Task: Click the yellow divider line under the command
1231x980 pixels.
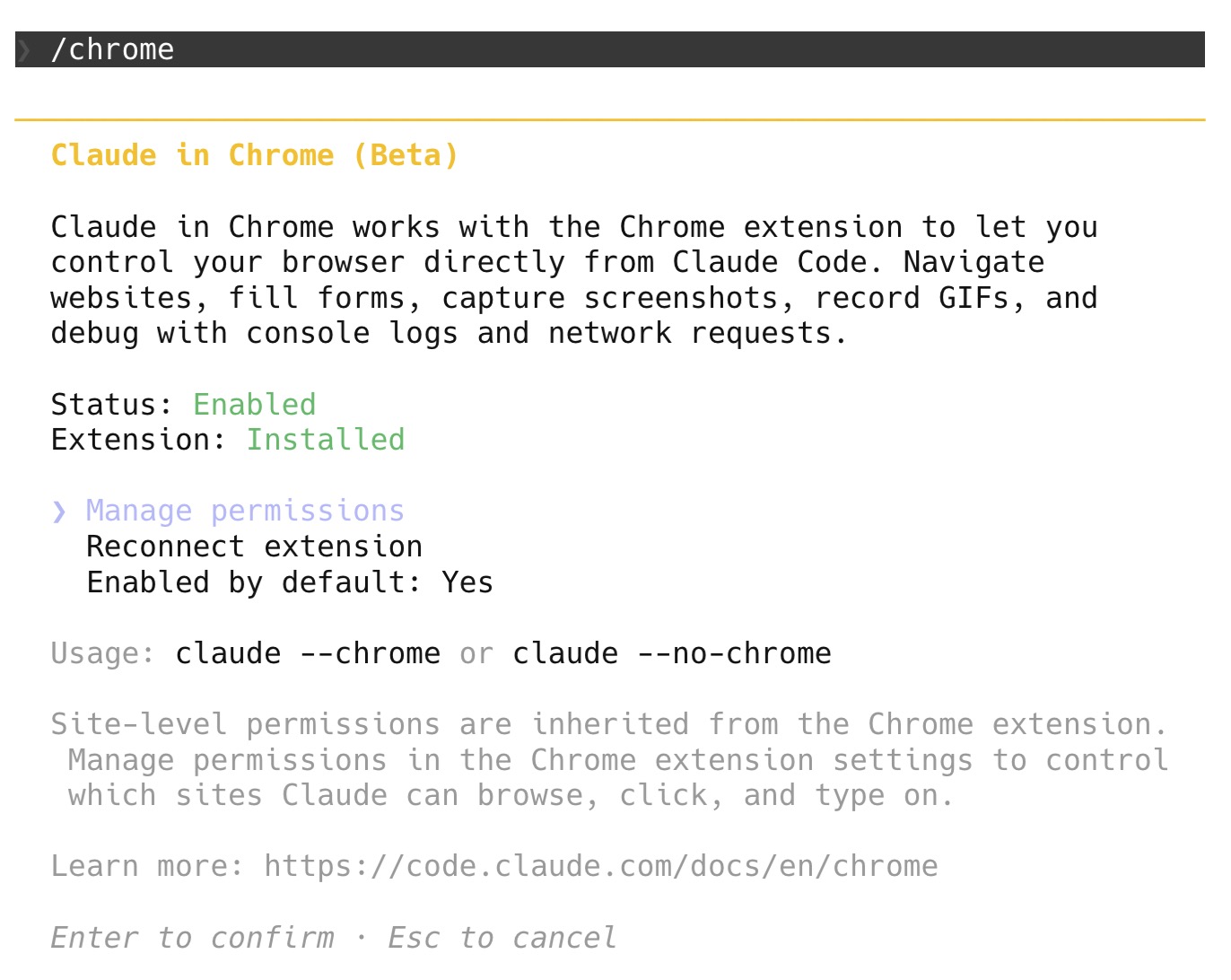Action: (x=615, y=117)
